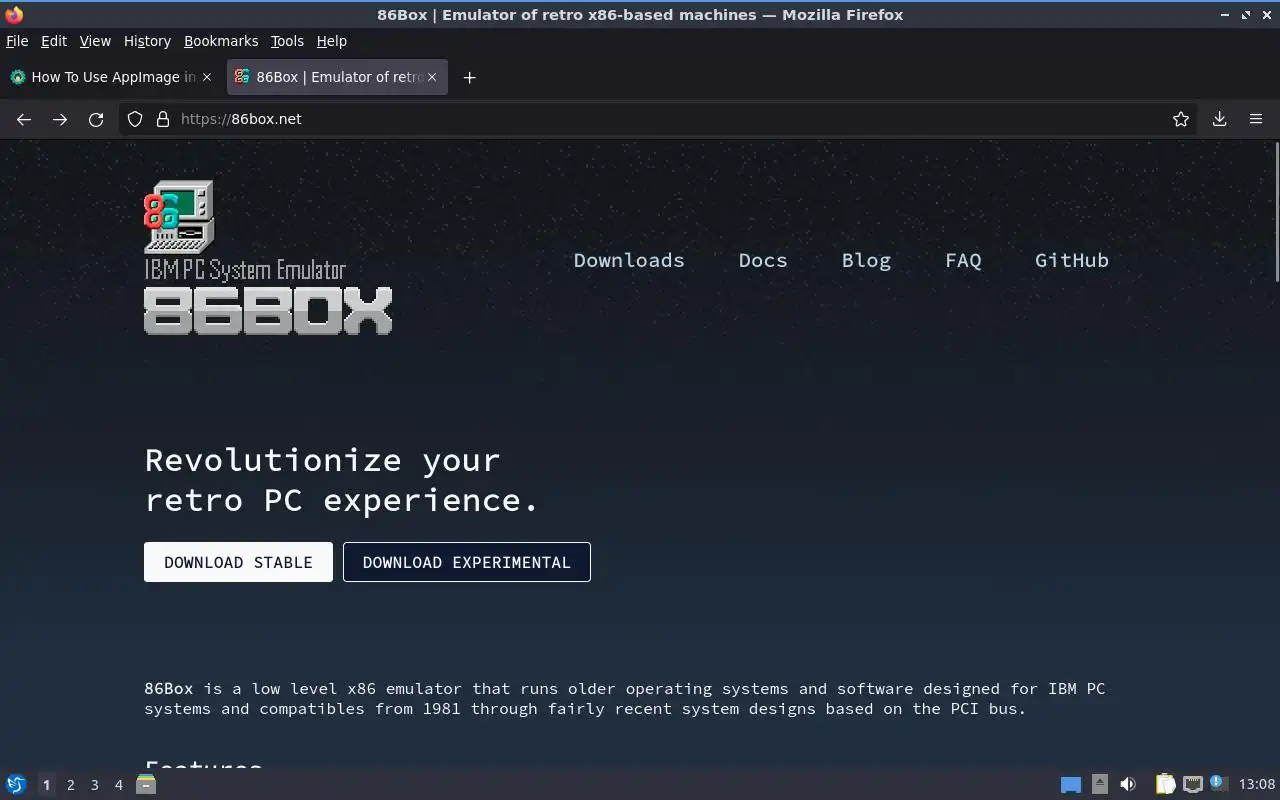Open the file manager in taskbar
The image size is (1280, 800).
146,784
